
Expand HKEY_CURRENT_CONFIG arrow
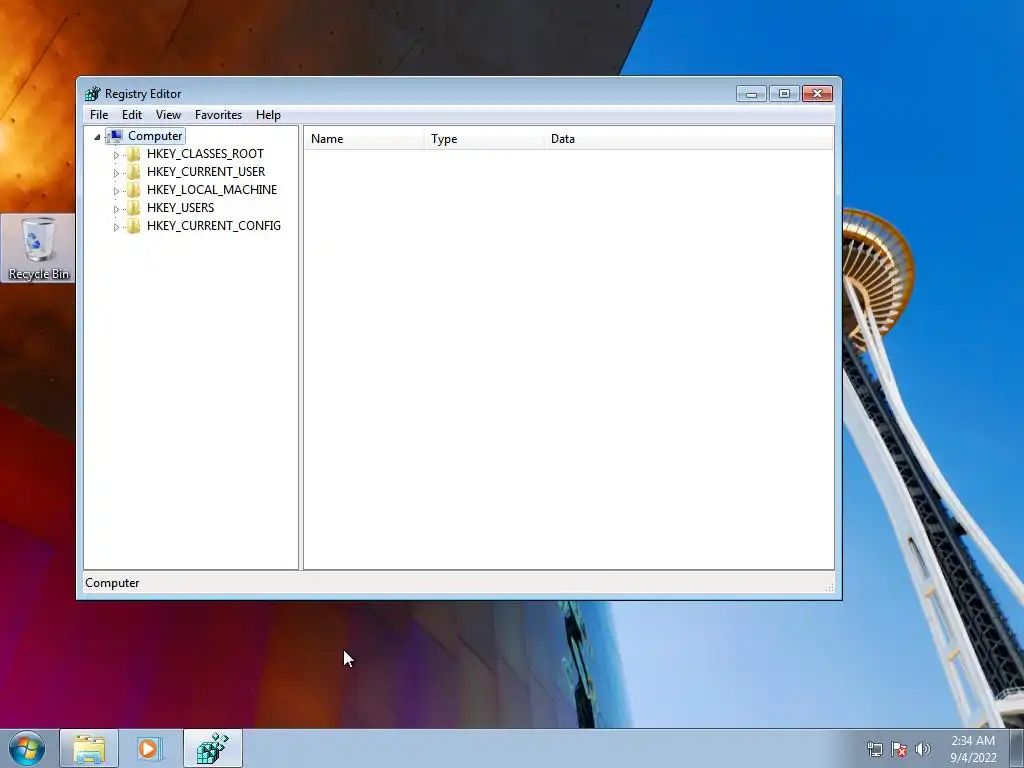(x=116, y=227)
